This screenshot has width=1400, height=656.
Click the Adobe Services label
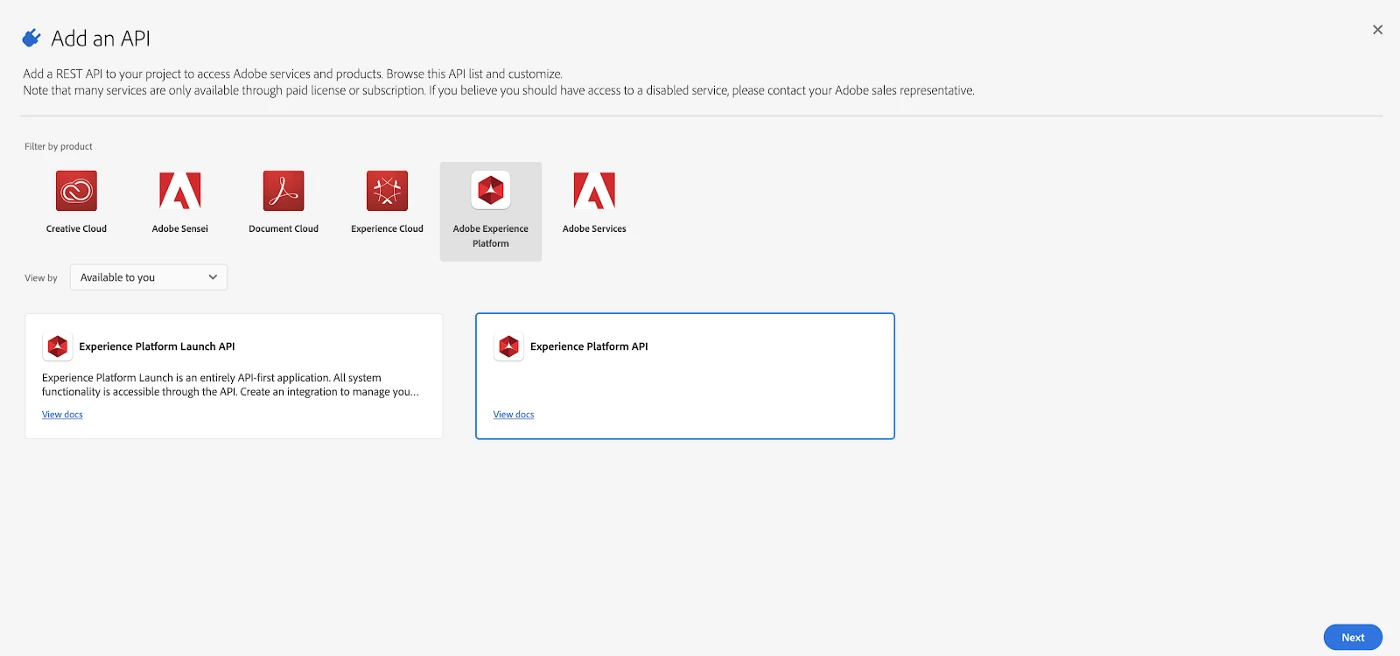pos(594,229)
